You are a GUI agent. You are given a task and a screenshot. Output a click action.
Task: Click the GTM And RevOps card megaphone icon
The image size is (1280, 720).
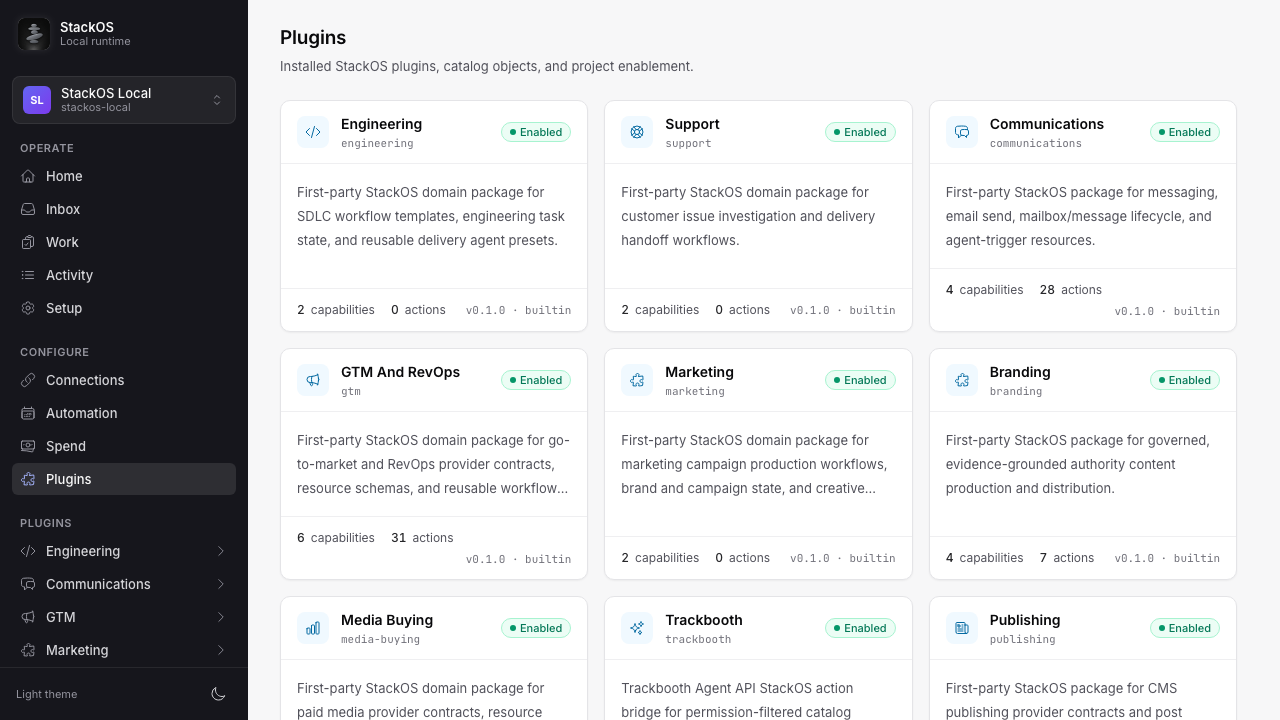click(313, 380)
